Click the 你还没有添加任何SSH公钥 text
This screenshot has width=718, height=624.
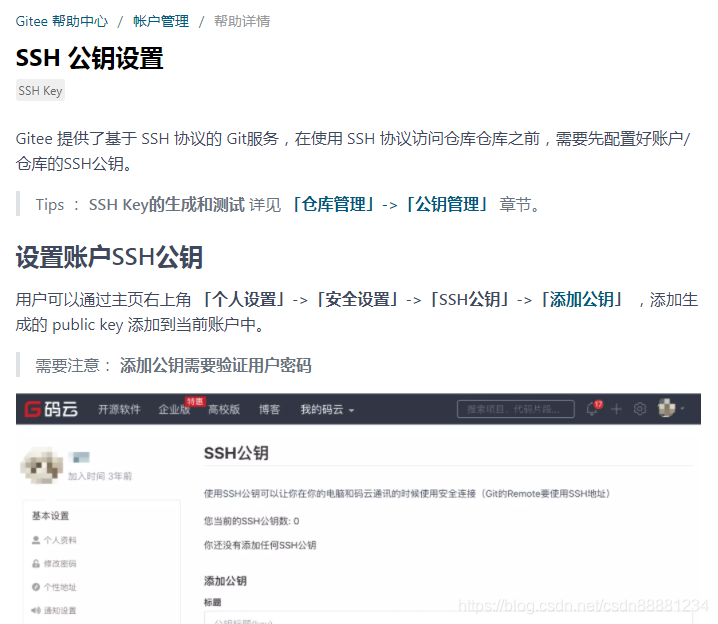(260, 545)
